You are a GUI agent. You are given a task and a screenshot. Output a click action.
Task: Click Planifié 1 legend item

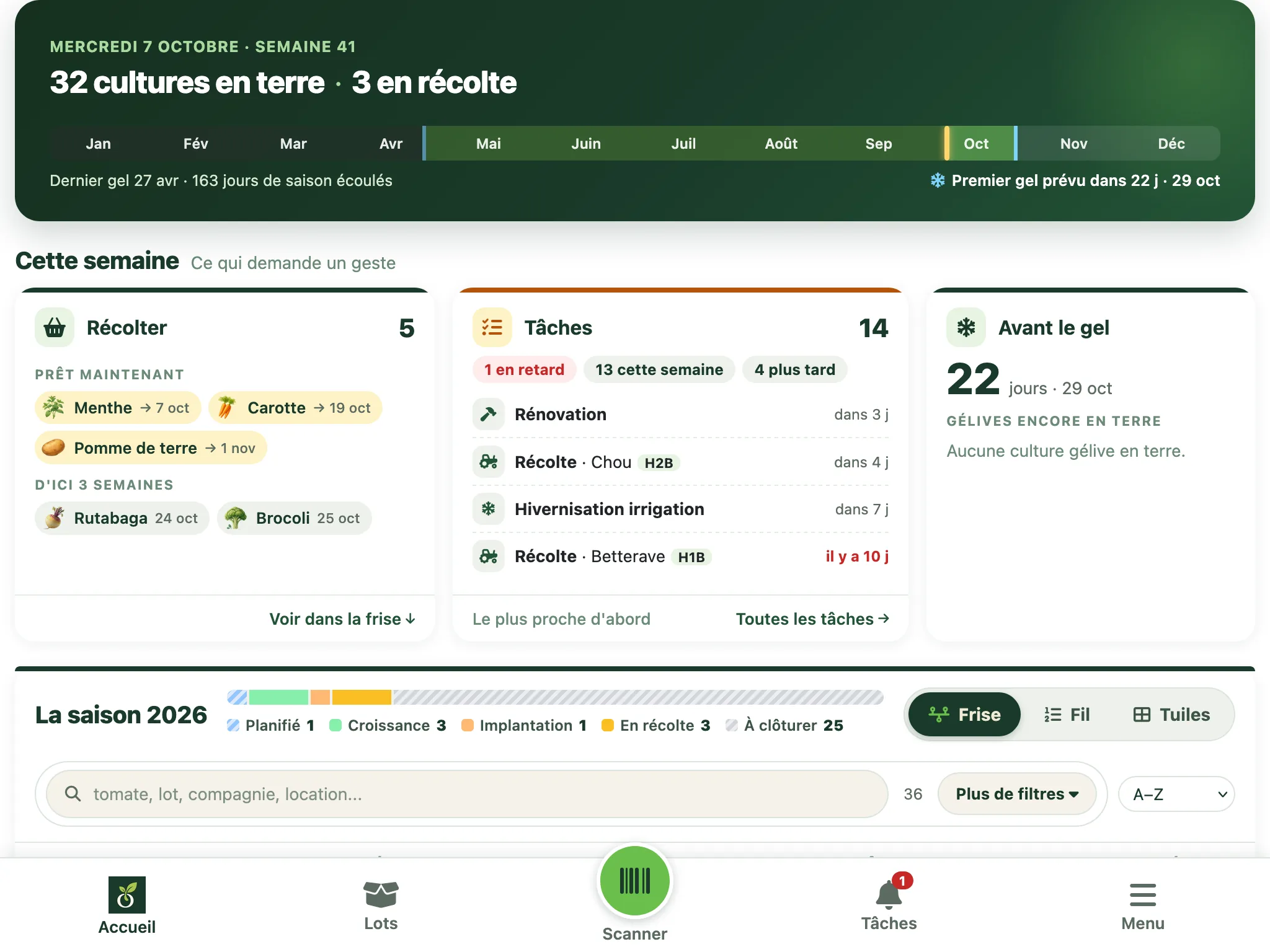(271, 726)
